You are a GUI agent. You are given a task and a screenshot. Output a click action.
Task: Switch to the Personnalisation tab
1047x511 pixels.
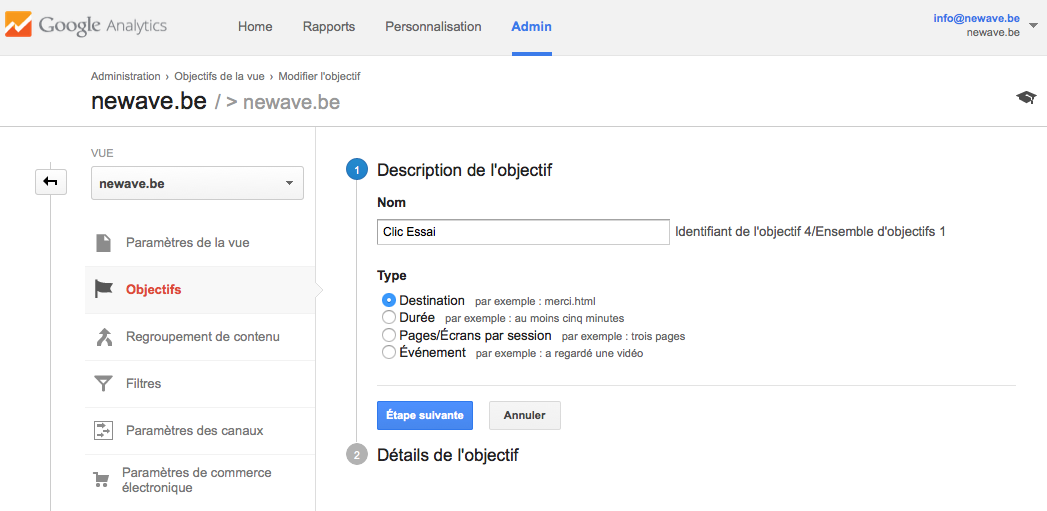(433, 27)
